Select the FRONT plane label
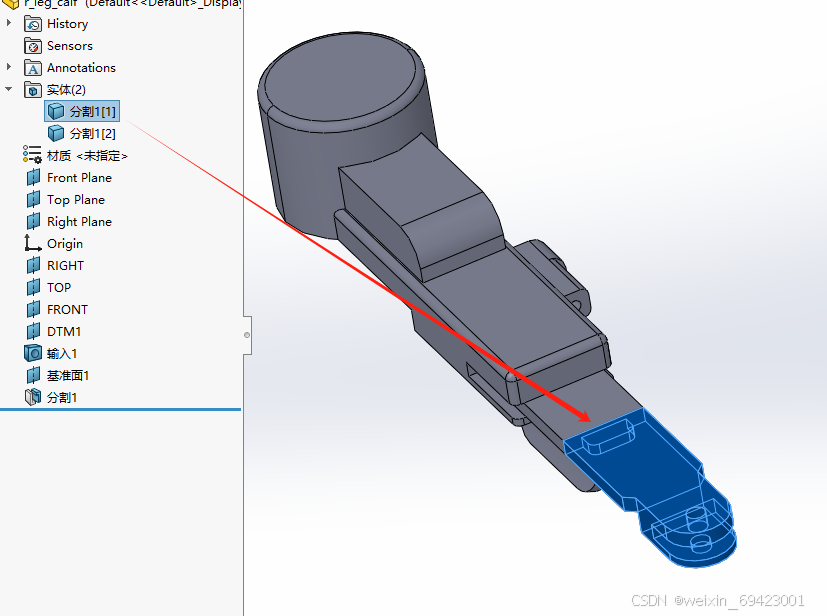Screen dimensions: 827x616 tap(67, 310)
